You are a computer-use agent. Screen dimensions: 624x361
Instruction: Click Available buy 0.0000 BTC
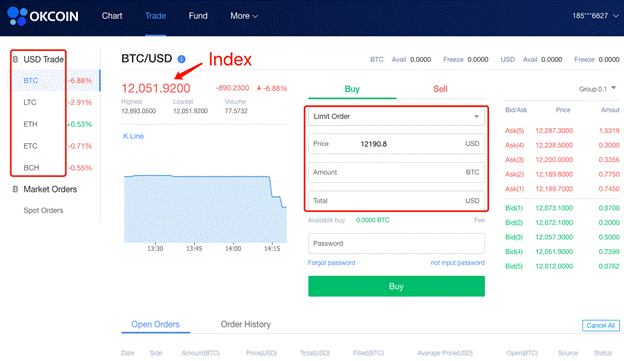tap(372, 220)
